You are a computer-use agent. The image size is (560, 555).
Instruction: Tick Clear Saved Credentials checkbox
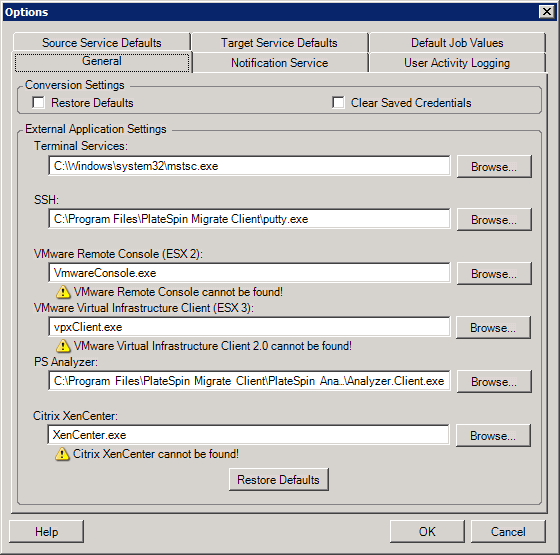[338, 102]
